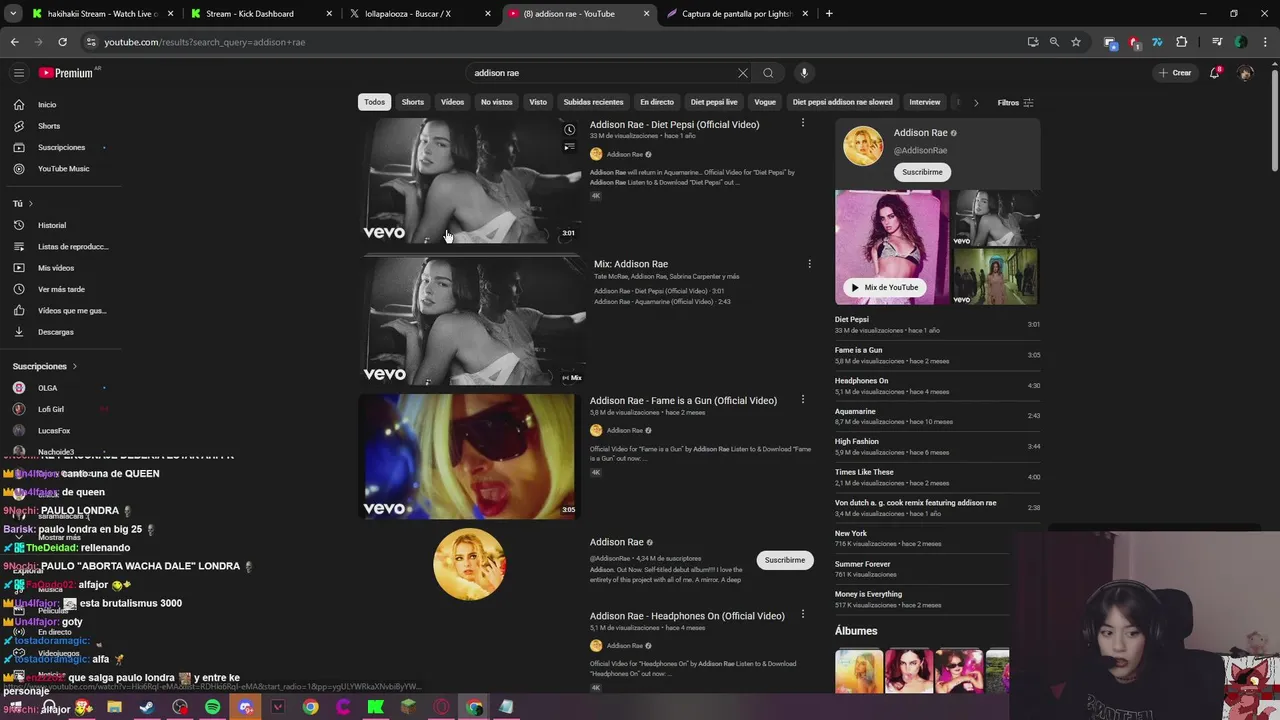Open Chrome's three-dot menu
Screen dimensions: 1280x720
1263,42
